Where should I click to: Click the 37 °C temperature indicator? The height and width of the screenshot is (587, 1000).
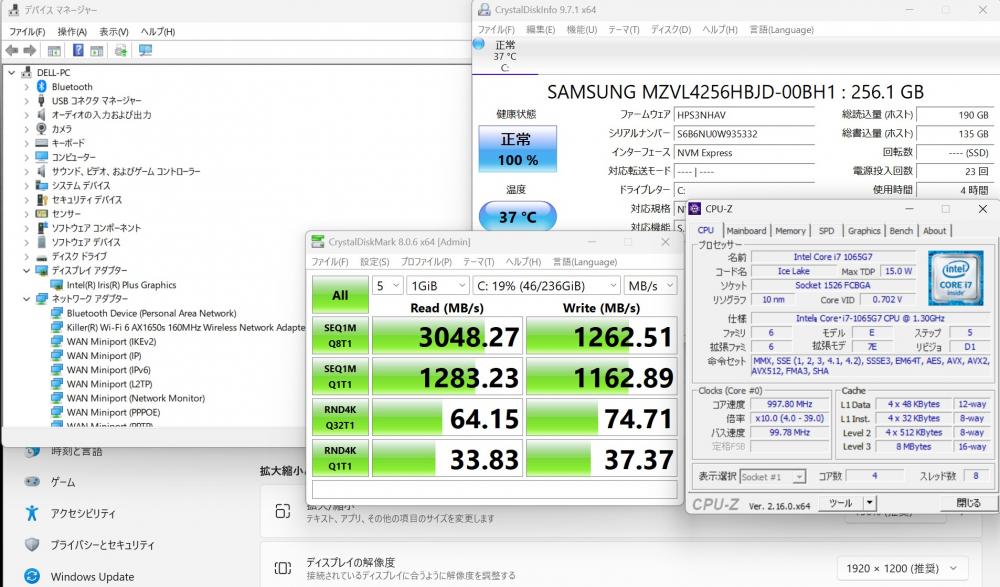(x=517, y=217)
